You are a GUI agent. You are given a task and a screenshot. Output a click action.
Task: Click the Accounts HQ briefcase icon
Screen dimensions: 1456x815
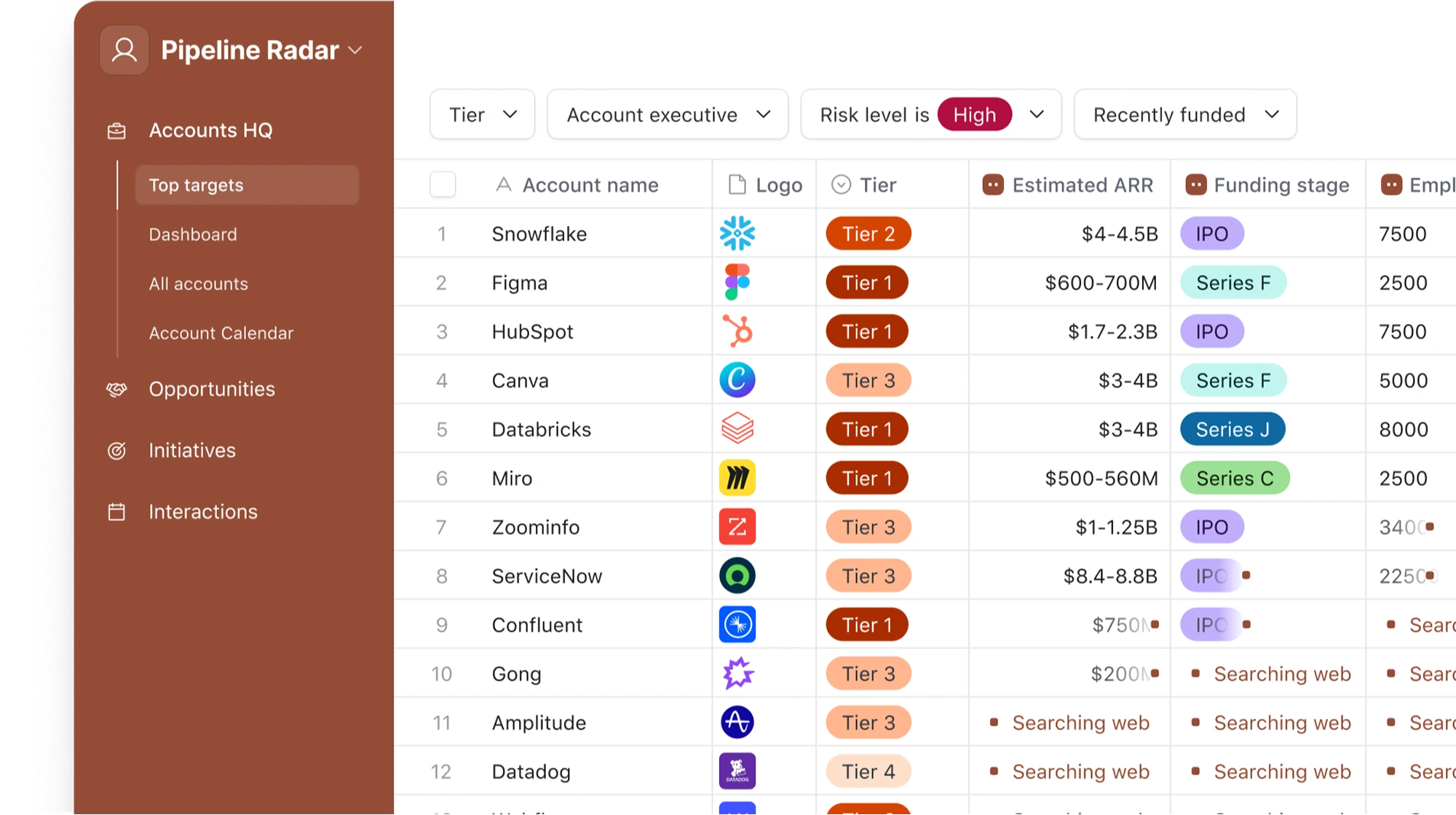click(116, 131)
